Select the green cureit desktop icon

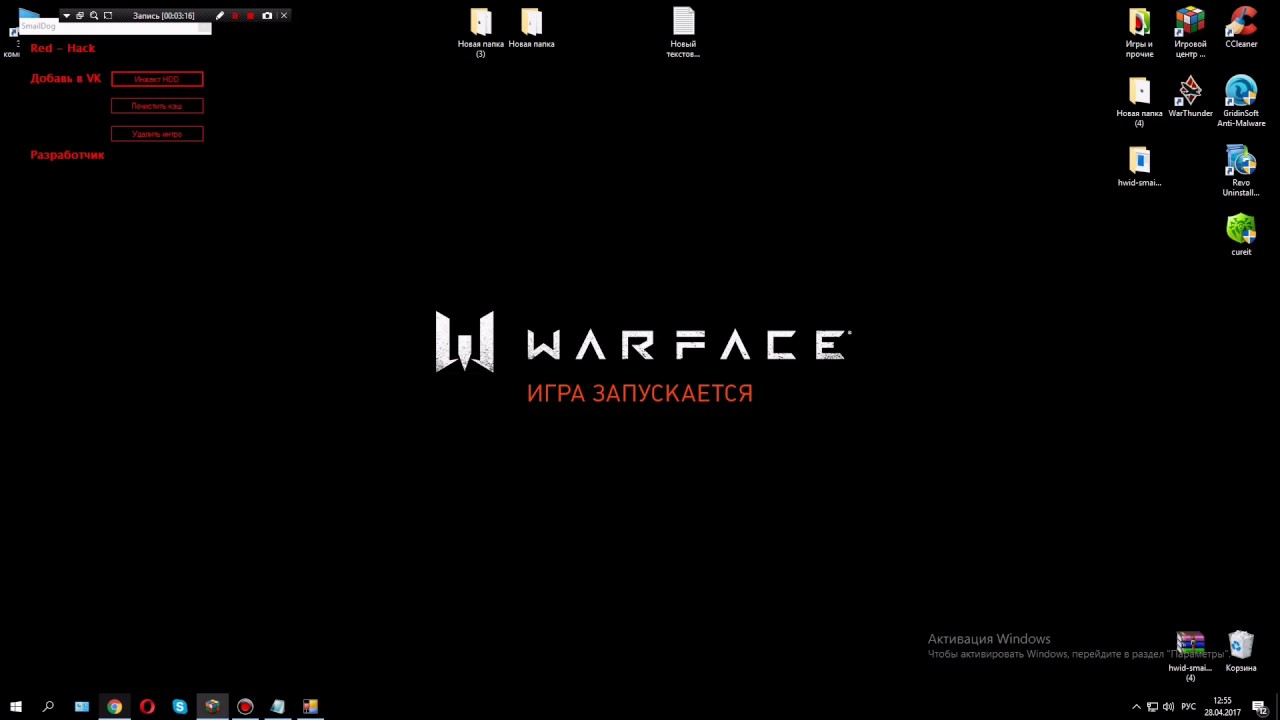coord(1241,235)
